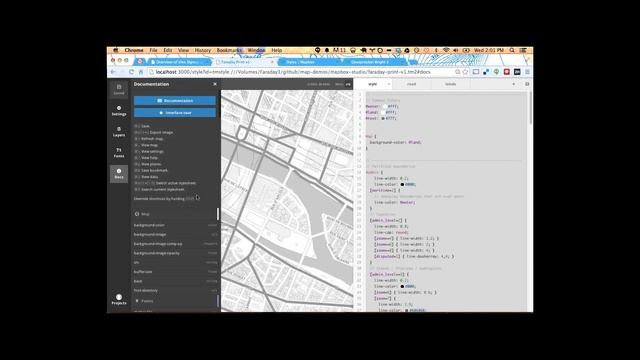Select the background-image-comp-op property row
The width and height of the screenshot is (640, 360).
click(175, 244)
